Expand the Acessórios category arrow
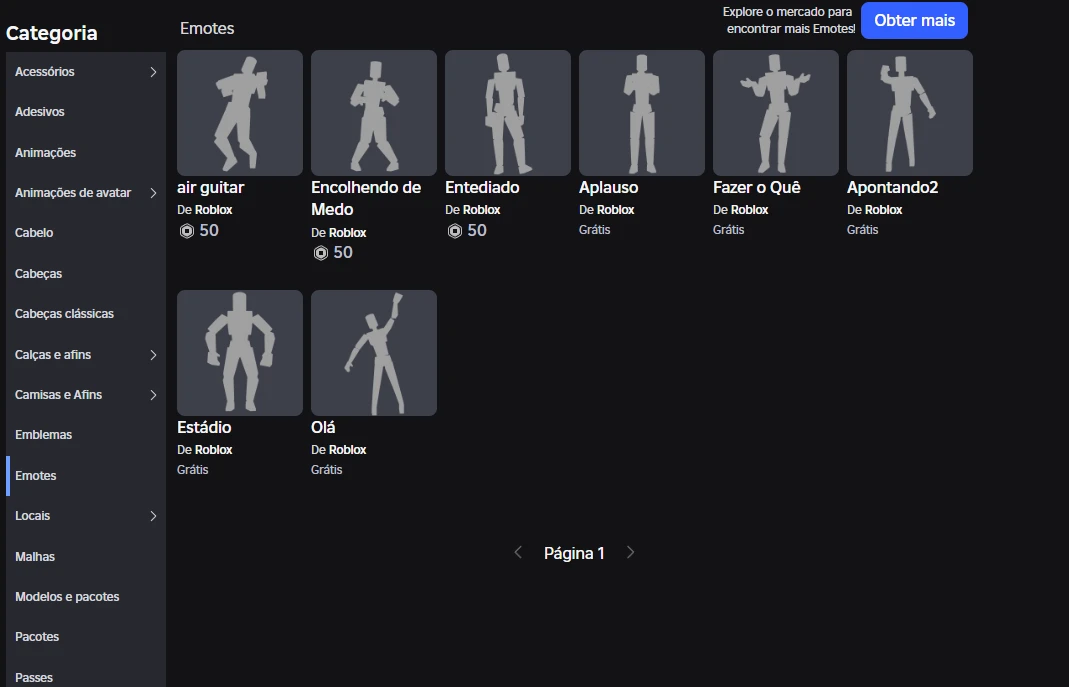1069x687 pixels. (x=153, y=72)
